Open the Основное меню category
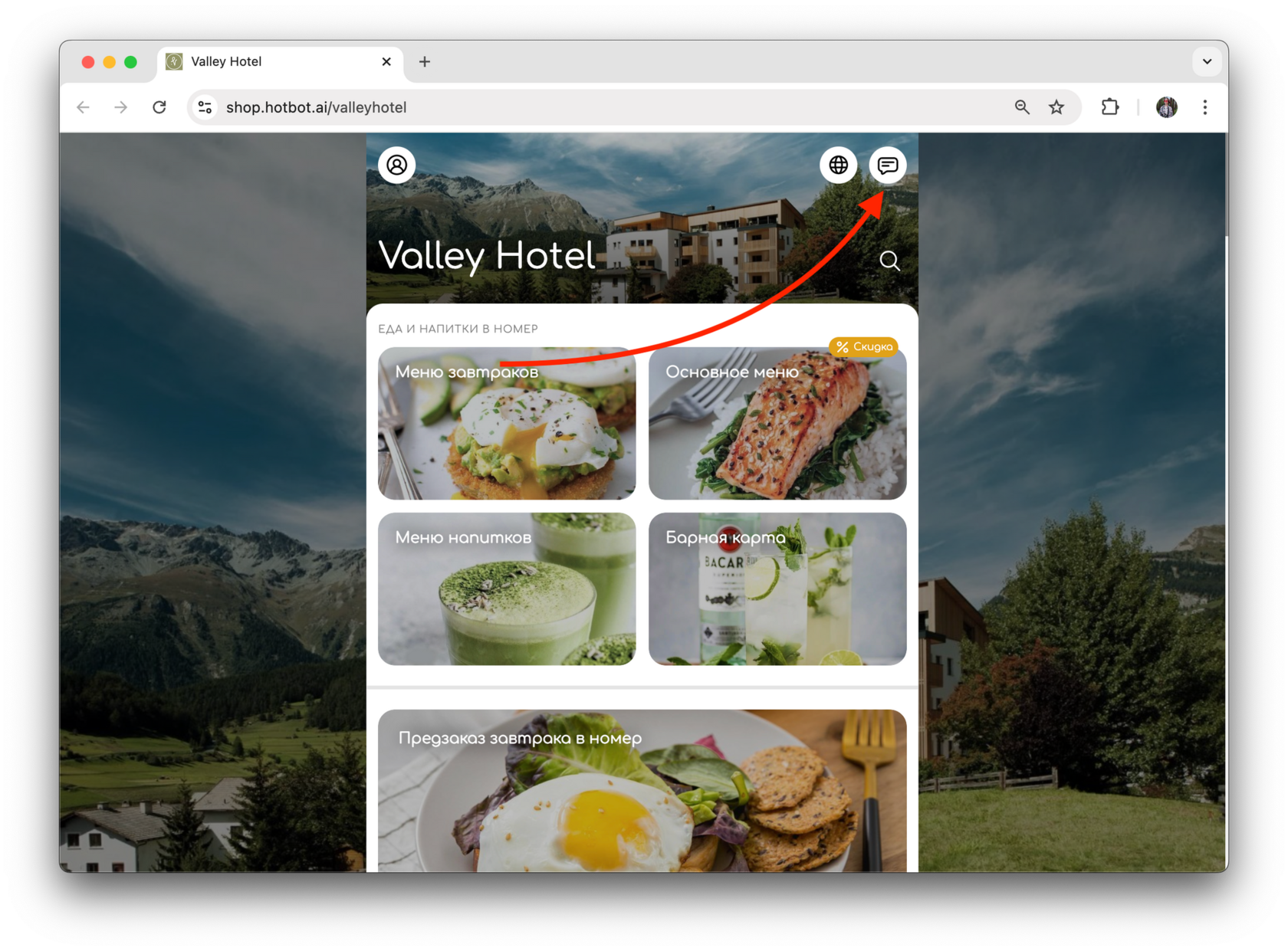The height and width of the screenshot is (951, 1288). click(x=777, y=423)
